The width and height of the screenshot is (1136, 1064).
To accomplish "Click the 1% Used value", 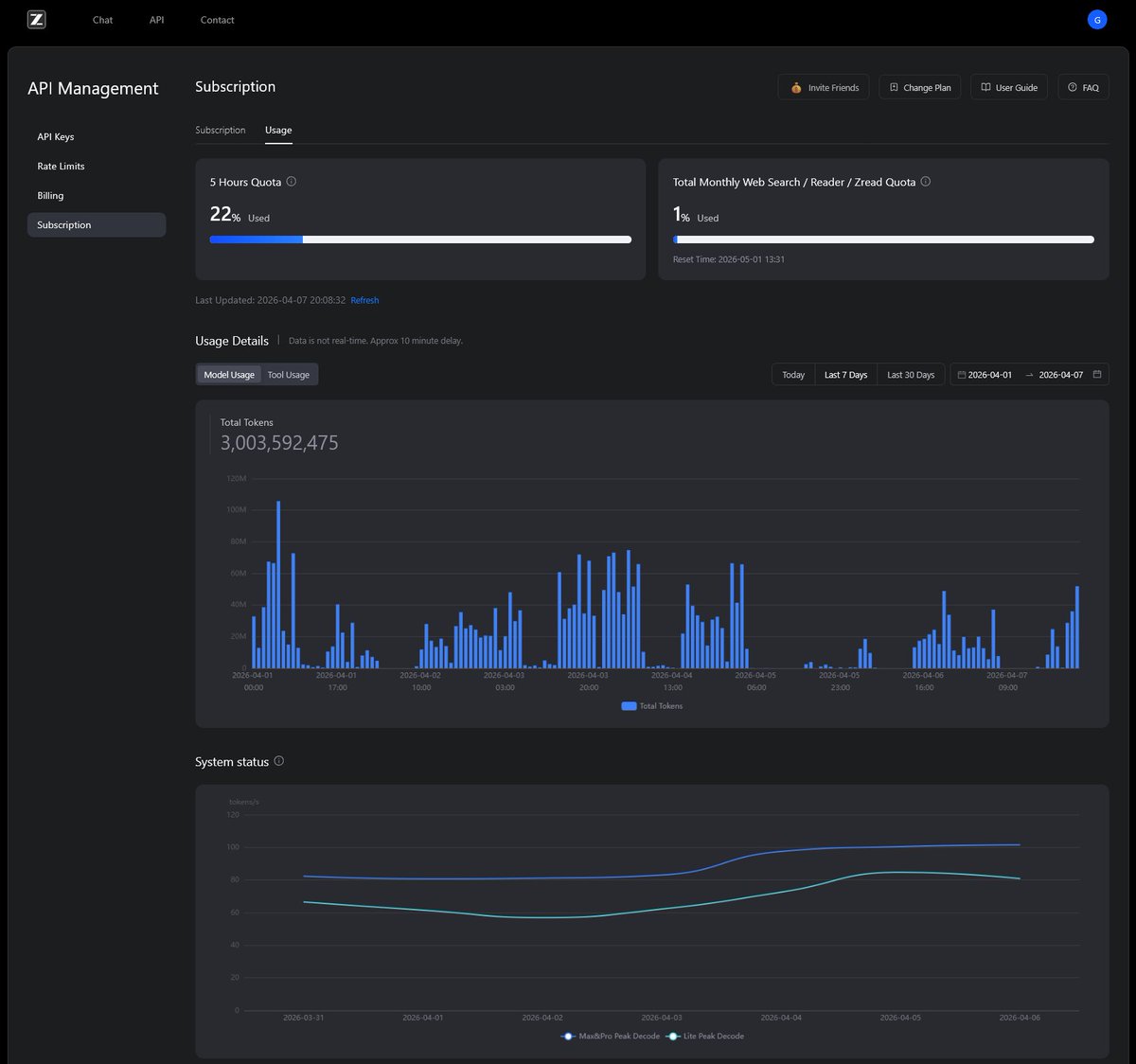I will 696,215.
